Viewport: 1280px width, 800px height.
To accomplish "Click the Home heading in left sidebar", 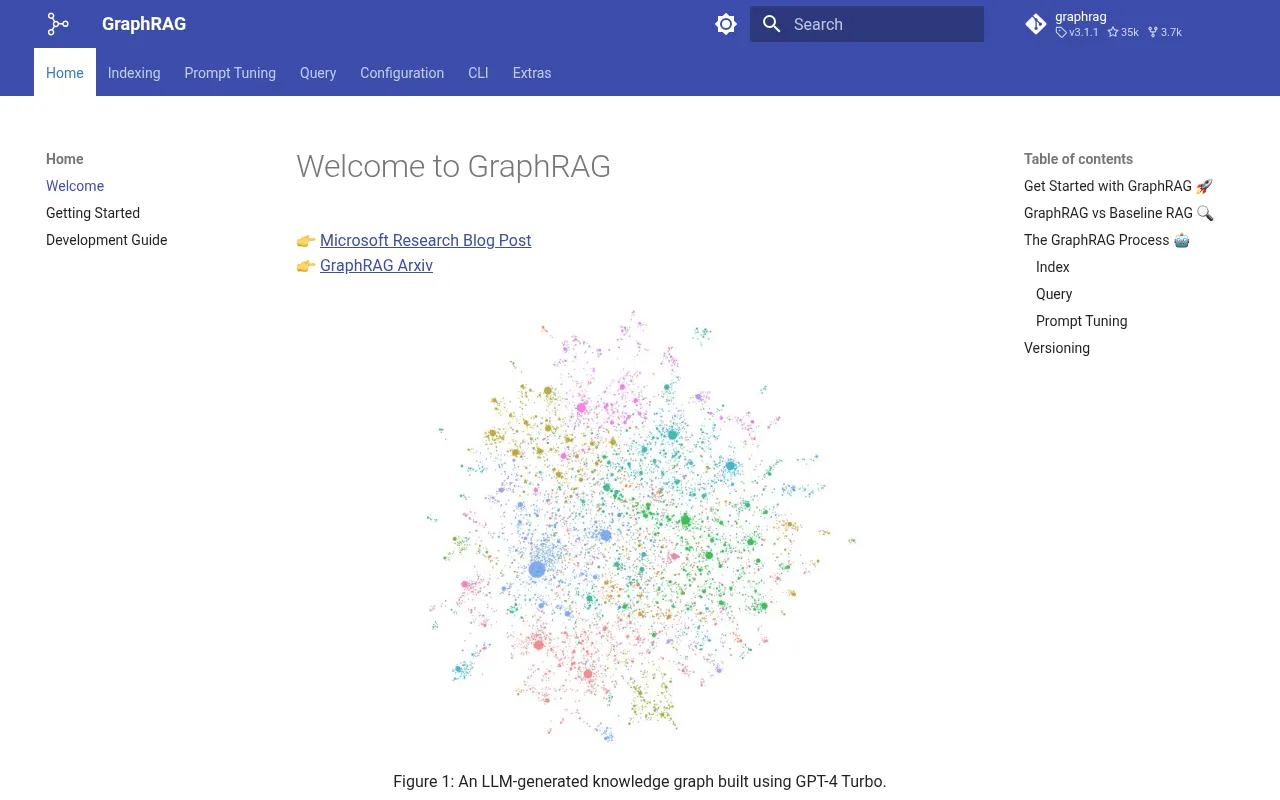I will pyautogui.click(x=65, y=159).
